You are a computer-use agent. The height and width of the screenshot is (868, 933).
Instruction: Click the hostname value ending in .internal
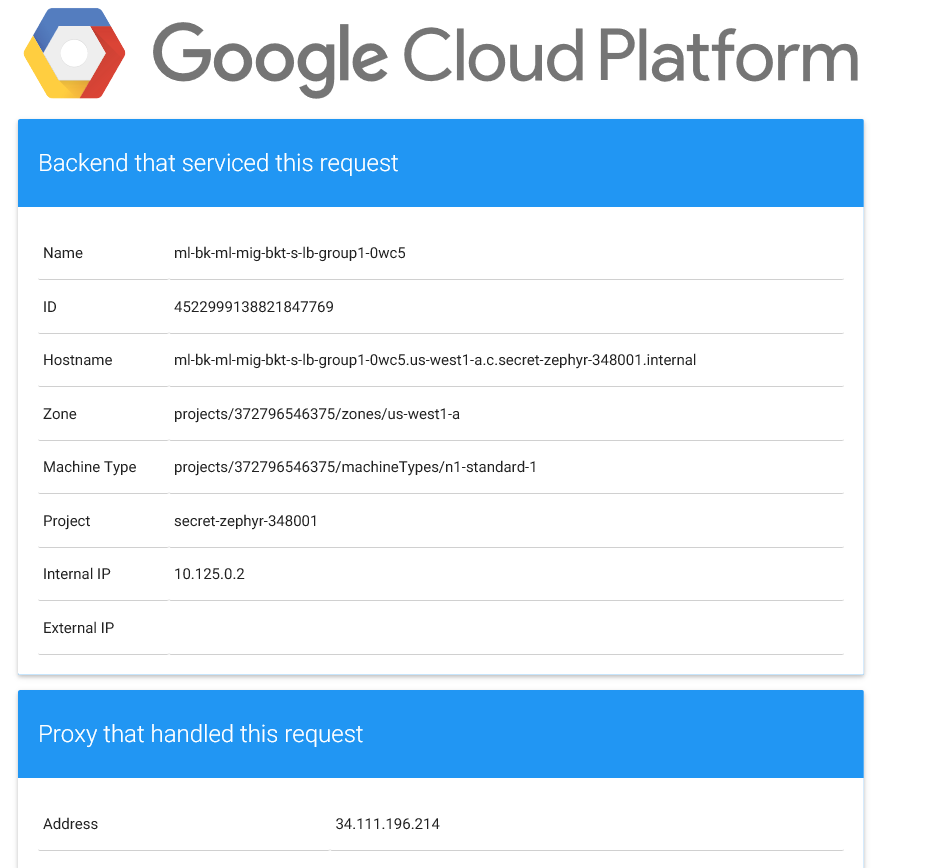(x=435, y=360)
